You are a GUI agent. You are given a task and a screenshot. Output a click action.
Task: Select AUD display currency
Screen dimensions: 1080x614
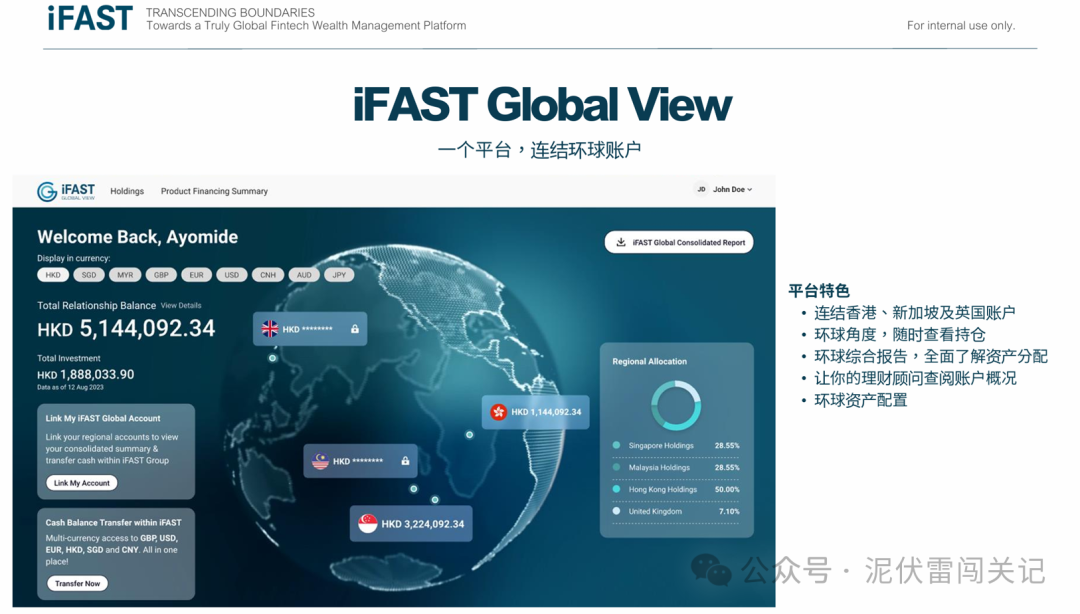304,275
